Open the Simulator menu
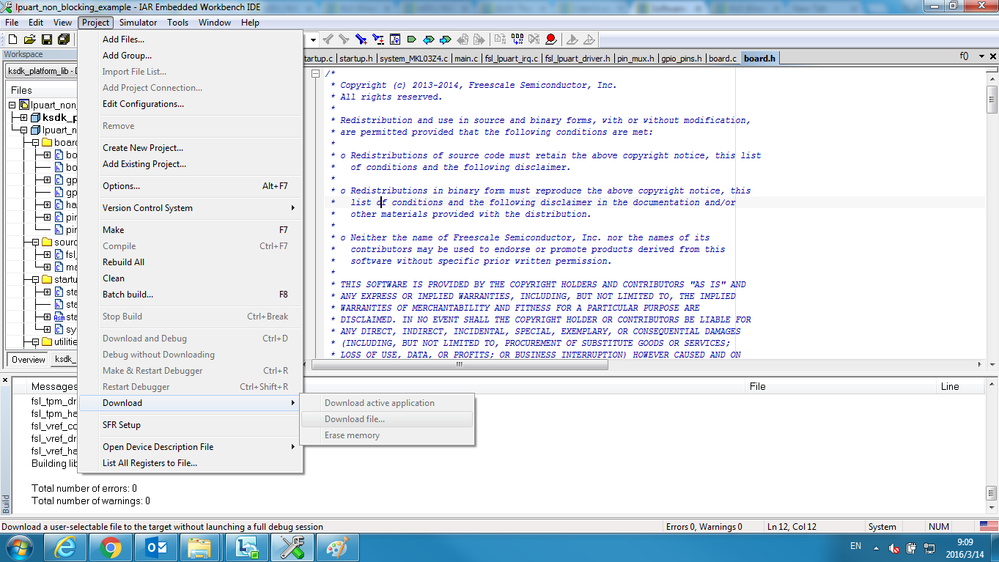Image resolution: width=999 pixels, height=562 pixels. 138,22
